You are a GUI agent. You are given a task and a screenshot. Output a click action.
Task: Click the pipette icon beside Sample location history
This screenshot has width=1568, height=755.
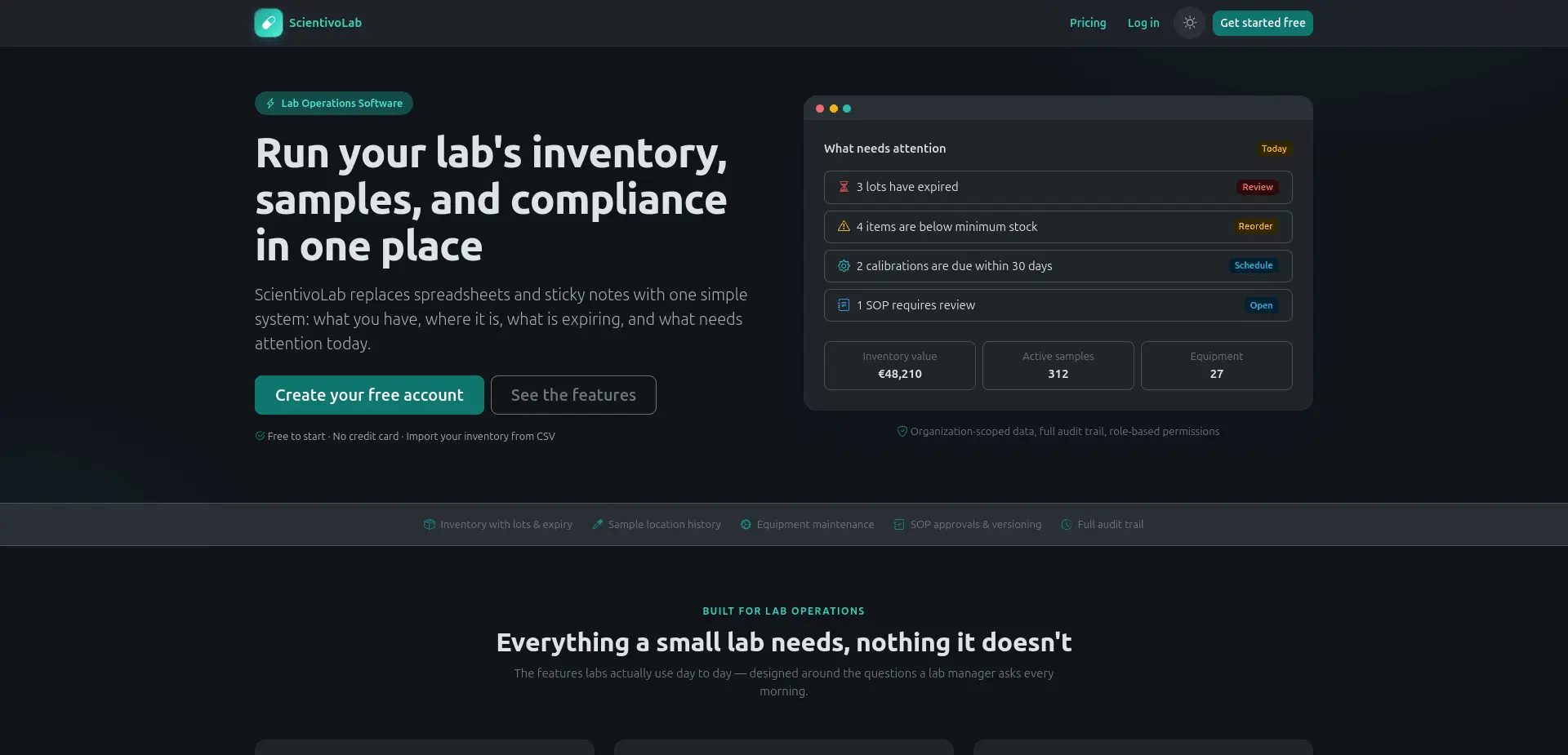click(598, 525)
